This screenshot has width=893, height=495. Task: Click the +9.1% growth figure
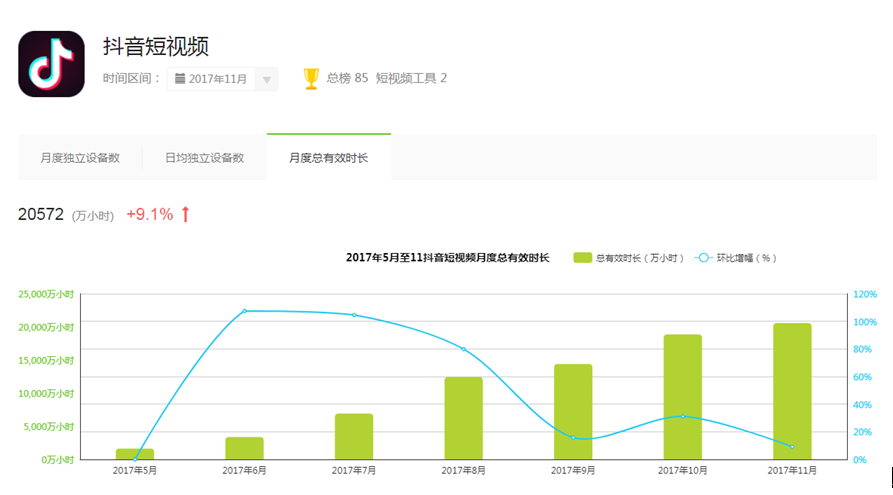(149, 214)
